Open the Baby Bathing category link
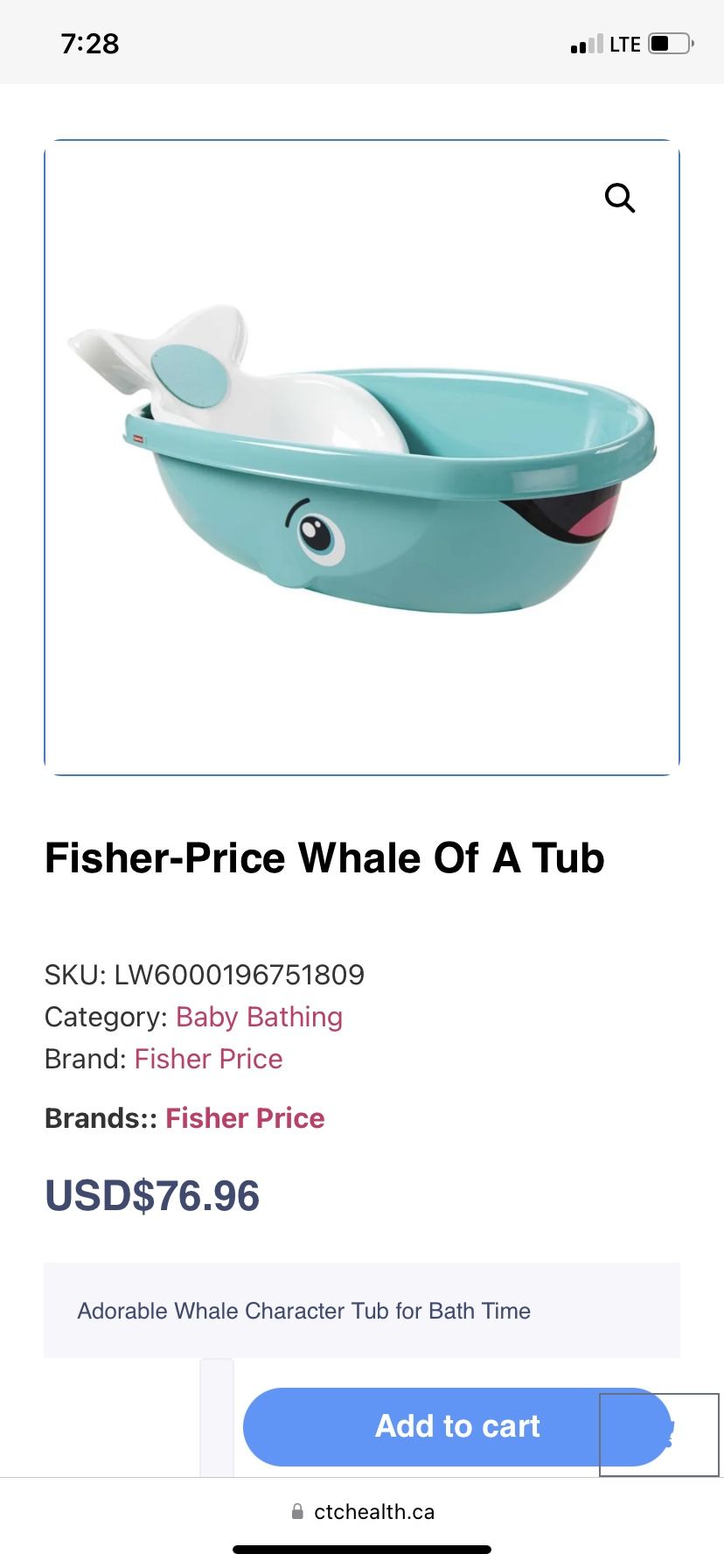This screenshot has width=724, height=1568. click(259, 1017)
